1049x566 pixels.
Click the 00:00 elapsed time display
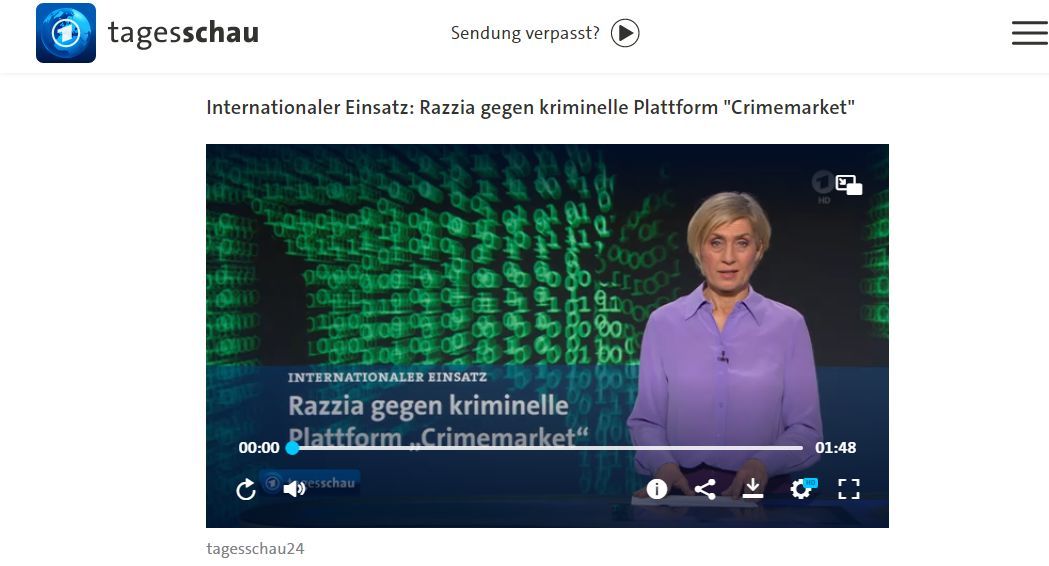pos(259,448)
